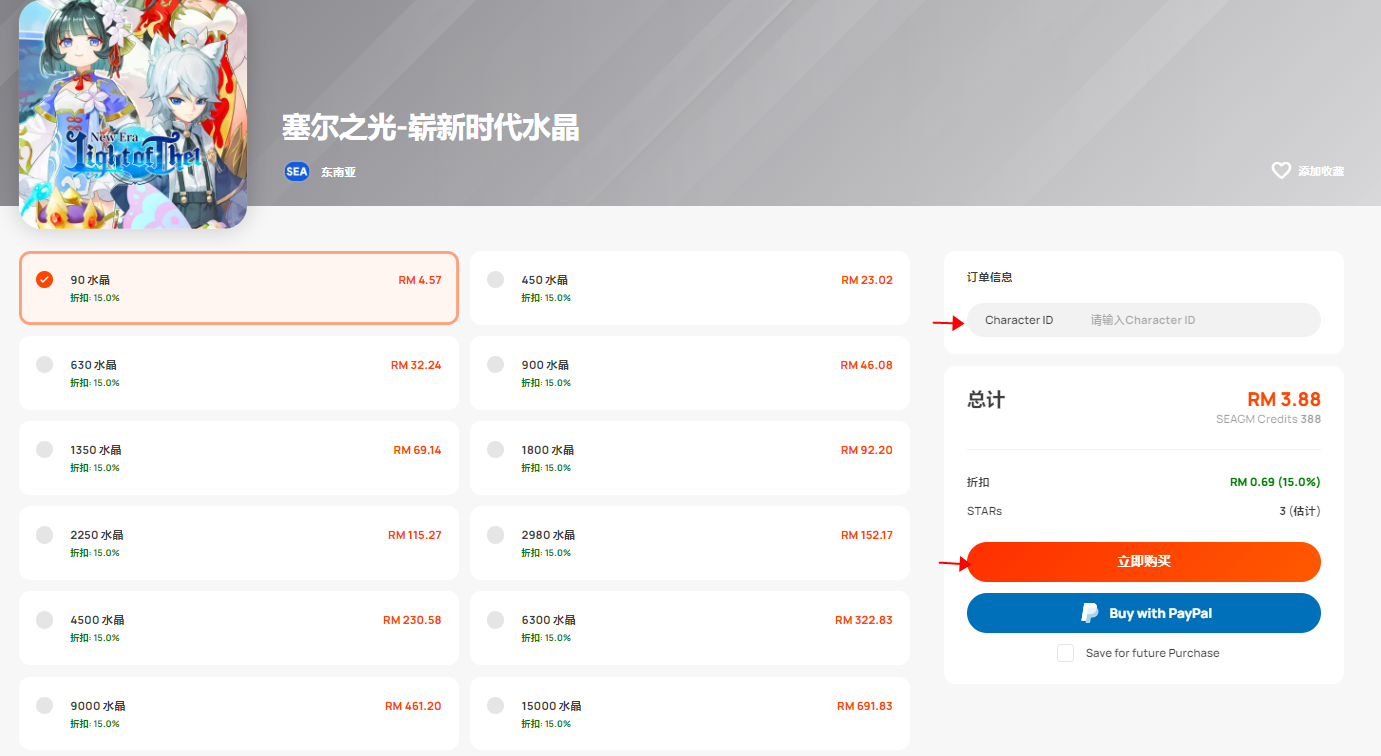Click the STARs label

tap(984, 511)
